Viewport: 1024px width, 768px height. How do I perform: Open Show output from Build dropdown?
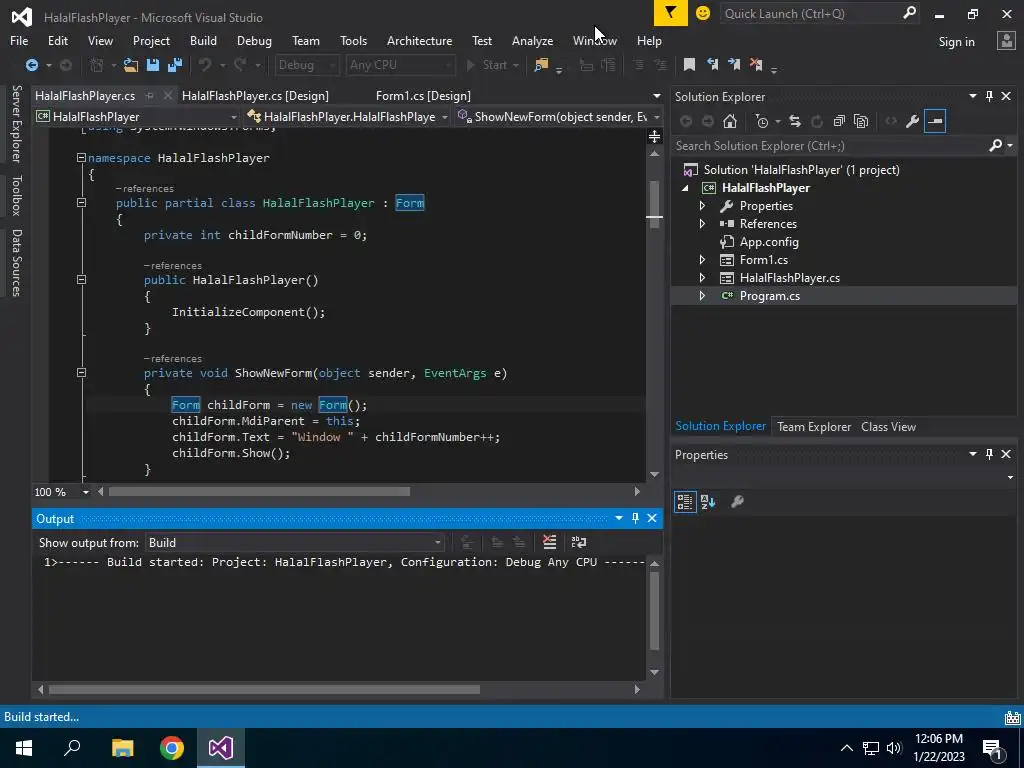[x=295, y=543]
